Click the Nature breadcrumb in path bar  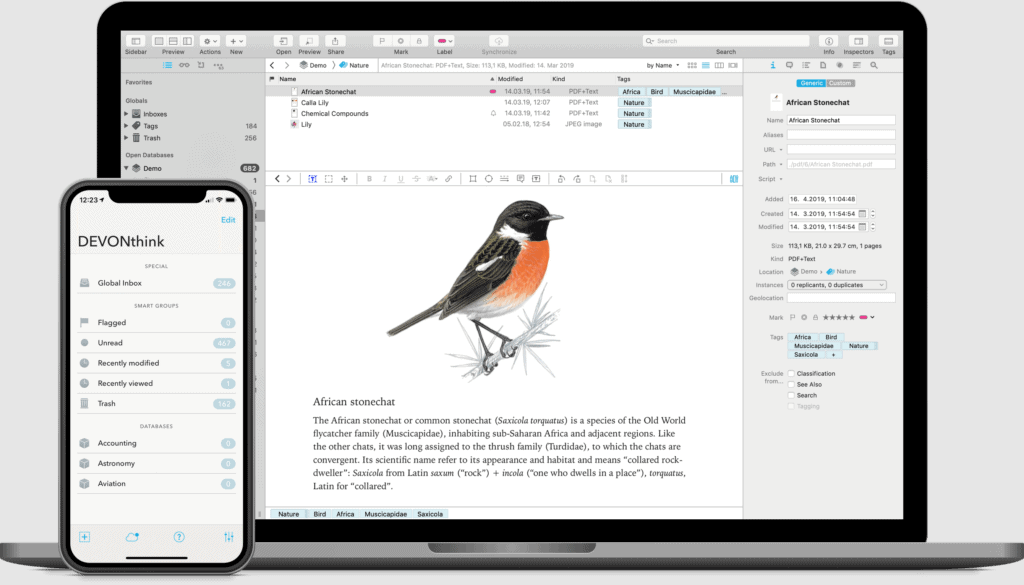point(354,65)
